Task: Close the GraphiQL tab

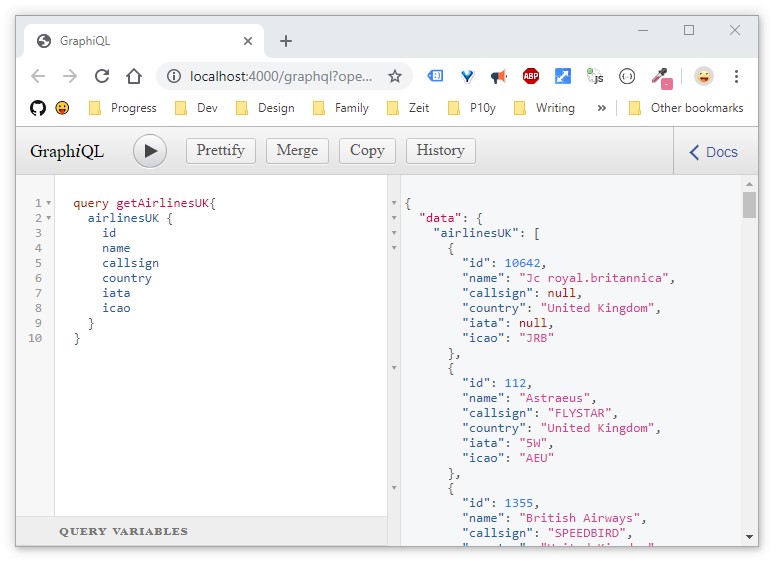Action: coord(248,41)
